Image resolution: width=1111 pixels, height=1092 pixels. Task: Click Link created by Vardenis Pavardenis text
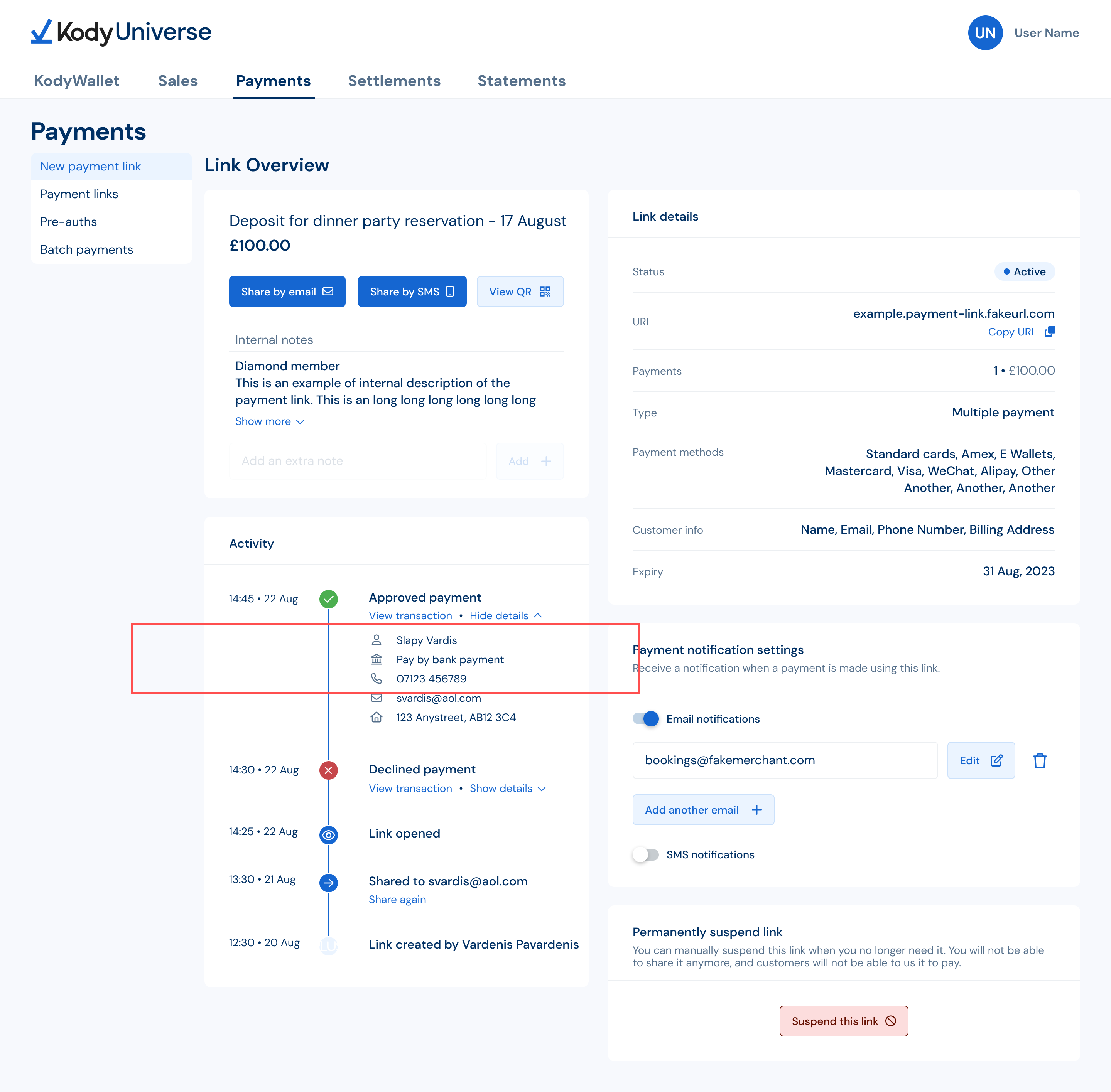(x=473, y=945)
